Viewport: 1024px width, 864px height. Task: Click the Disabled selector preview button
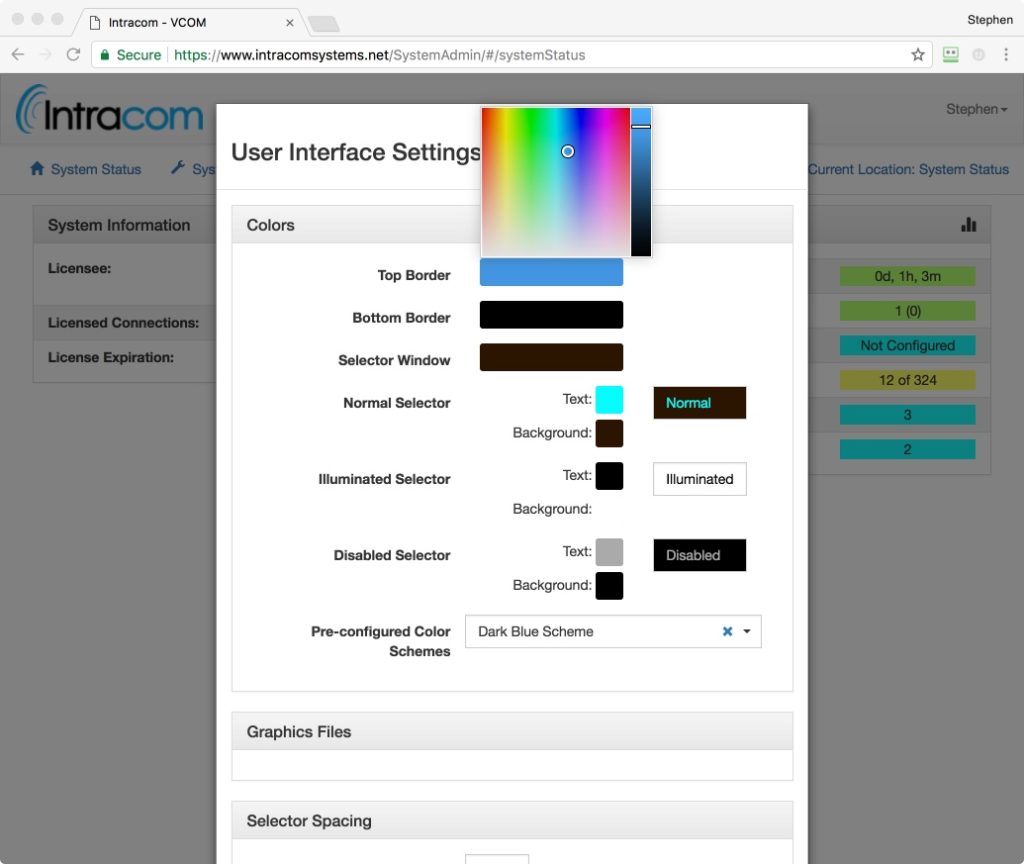point(699,555)
